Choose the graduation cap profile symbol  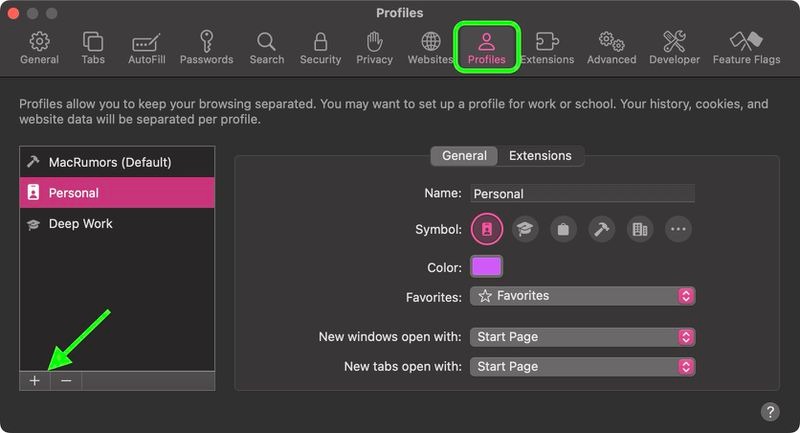tap(525, 229)
